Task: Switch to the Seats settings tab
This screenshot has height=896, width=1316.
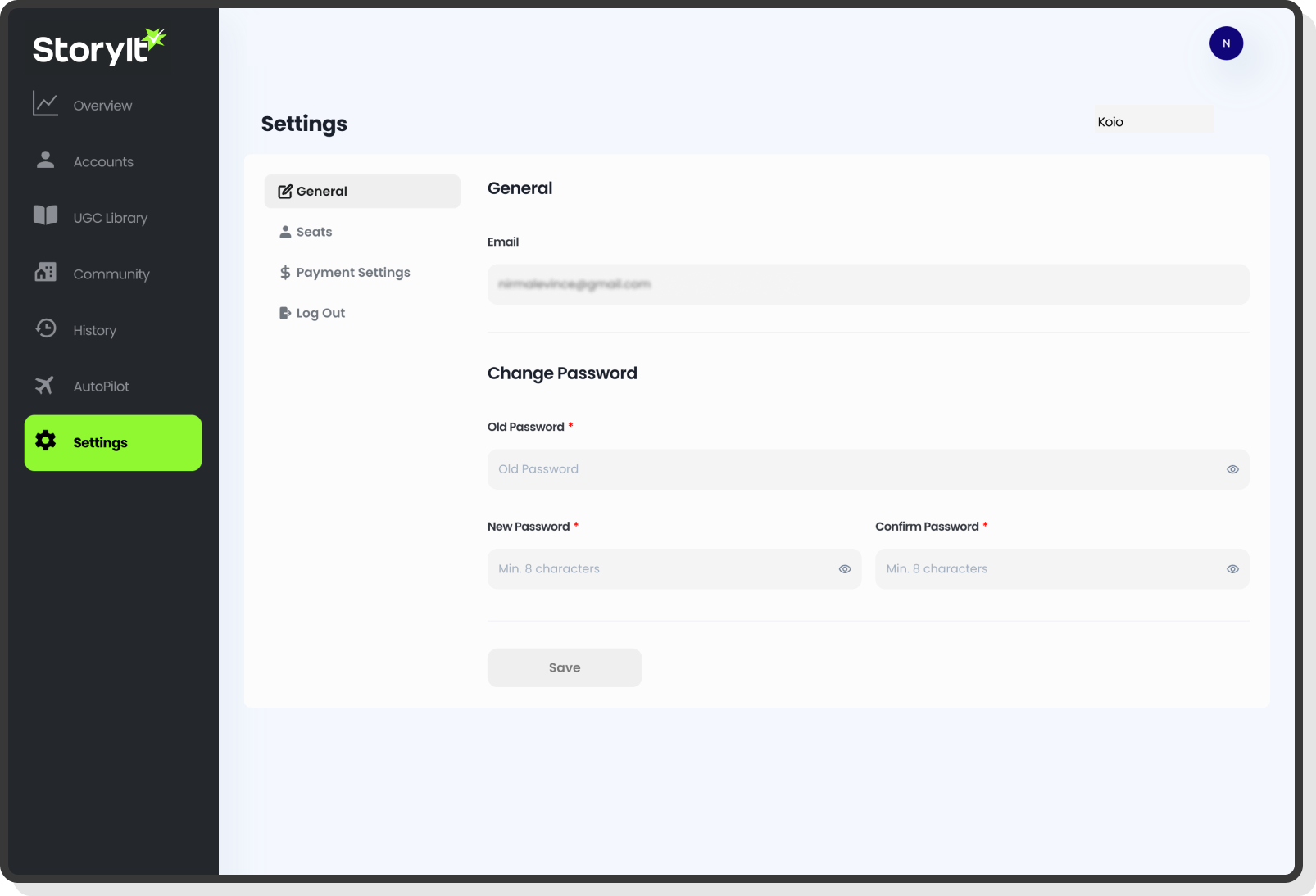Action: pos(314,232)
